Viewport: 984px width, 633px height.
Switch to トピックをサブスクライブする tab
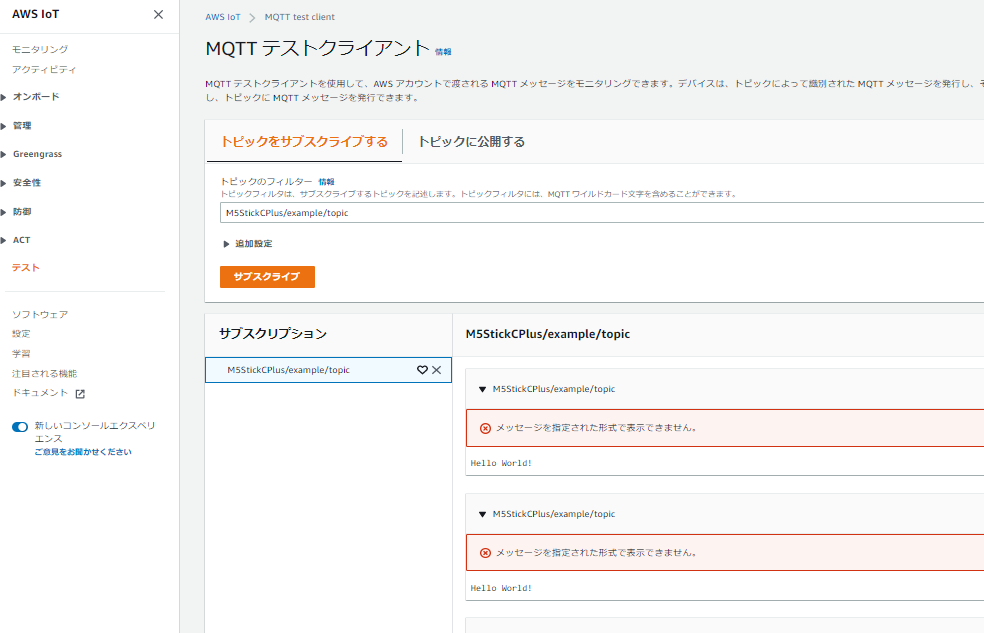[x=304, y=142]
